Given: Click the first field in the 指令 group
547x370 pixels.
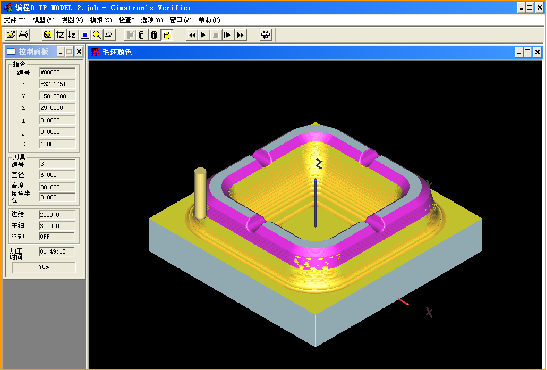Looking at the screenshot, I should tap(57, 72).
